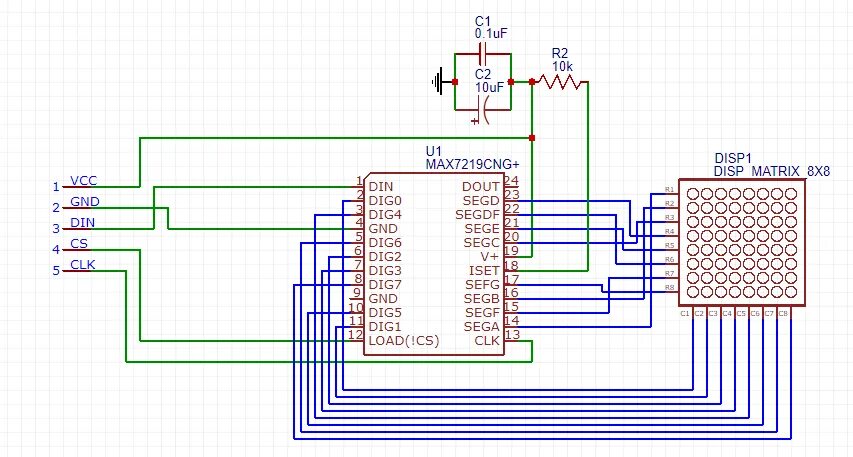Click the LOAD(!CS) pin name on U1

[404, 341]
